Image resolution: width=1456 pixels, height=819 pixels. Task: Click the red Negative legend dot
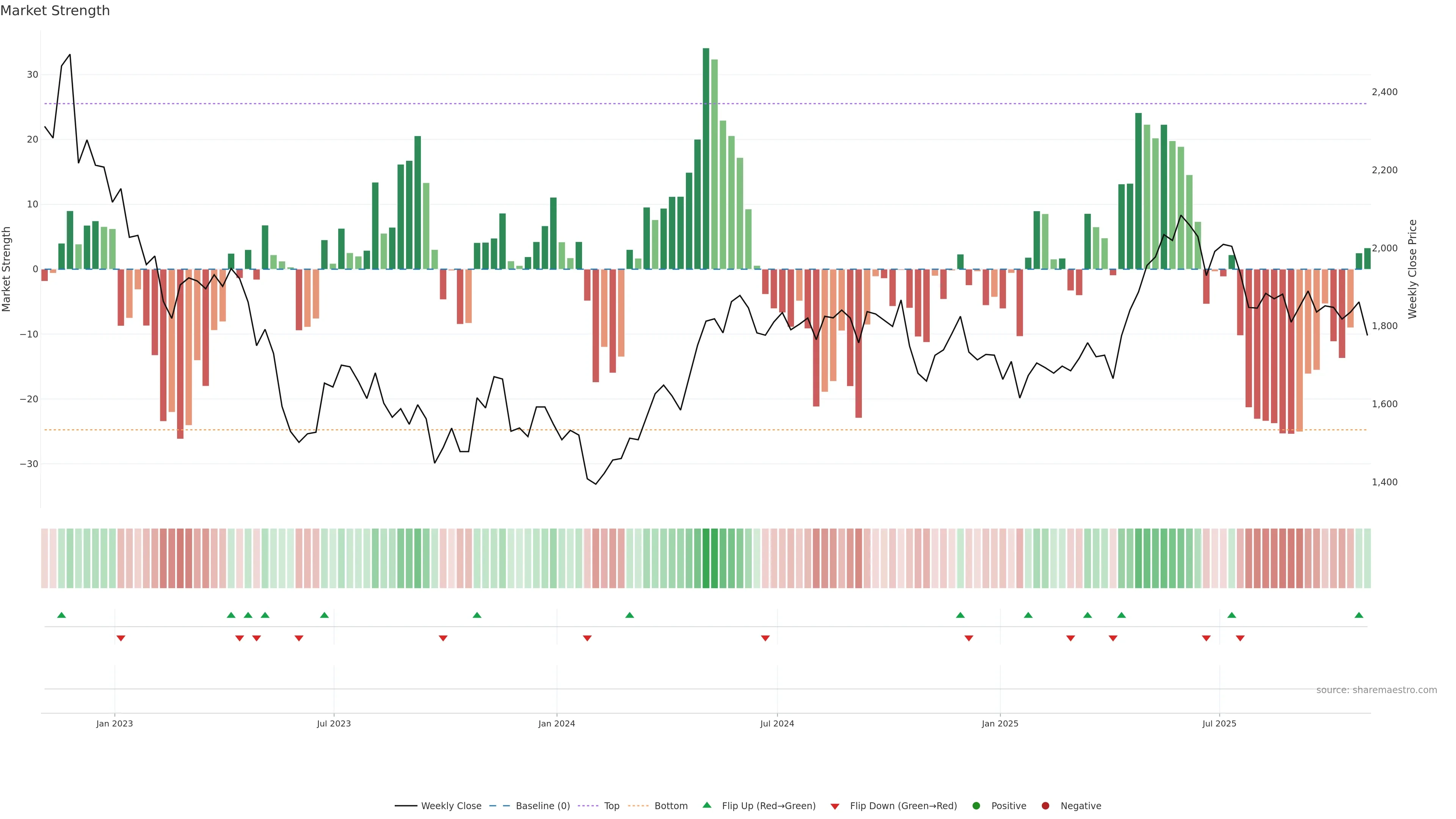point(1045,806)
